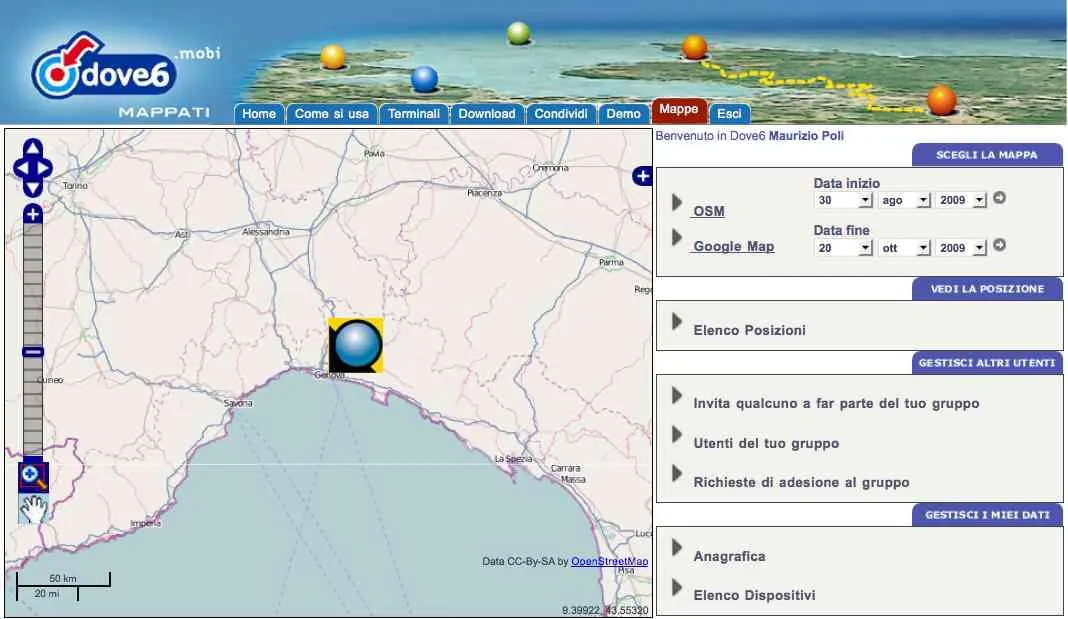
Task: Click the SCEGLI LA MAPPA header
Action: point(987,155)
